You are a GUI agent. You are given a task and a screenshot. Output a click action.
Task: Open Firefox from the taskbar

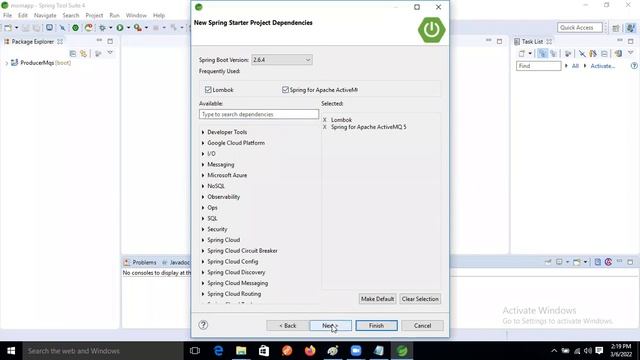[310, 351]
